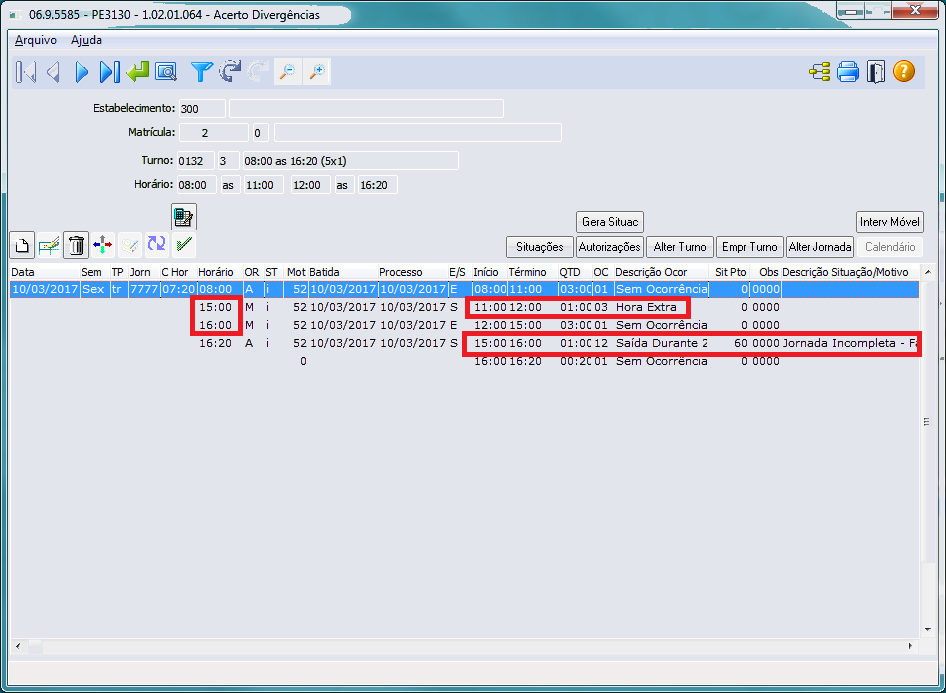Click the Jornada Incompleta situation text
The width and height of the screenshot is (946, 693).
tap(849, 343)
